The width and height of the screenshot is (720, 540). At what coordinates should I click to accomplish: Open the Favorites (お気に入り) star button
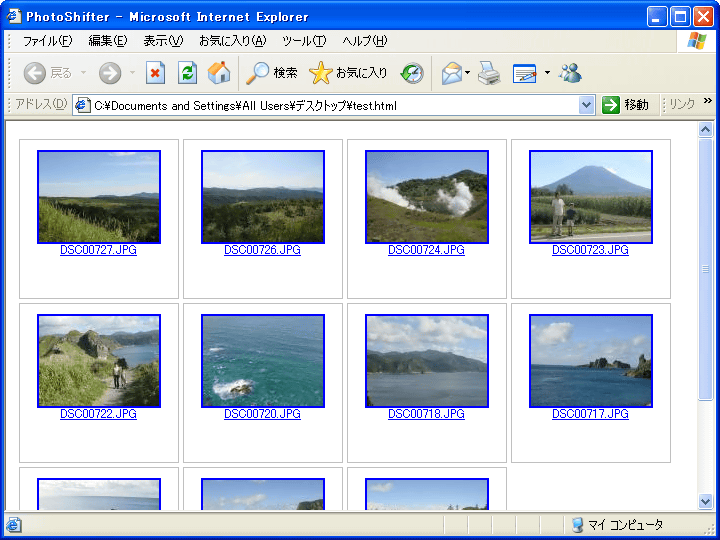point(349,73)
